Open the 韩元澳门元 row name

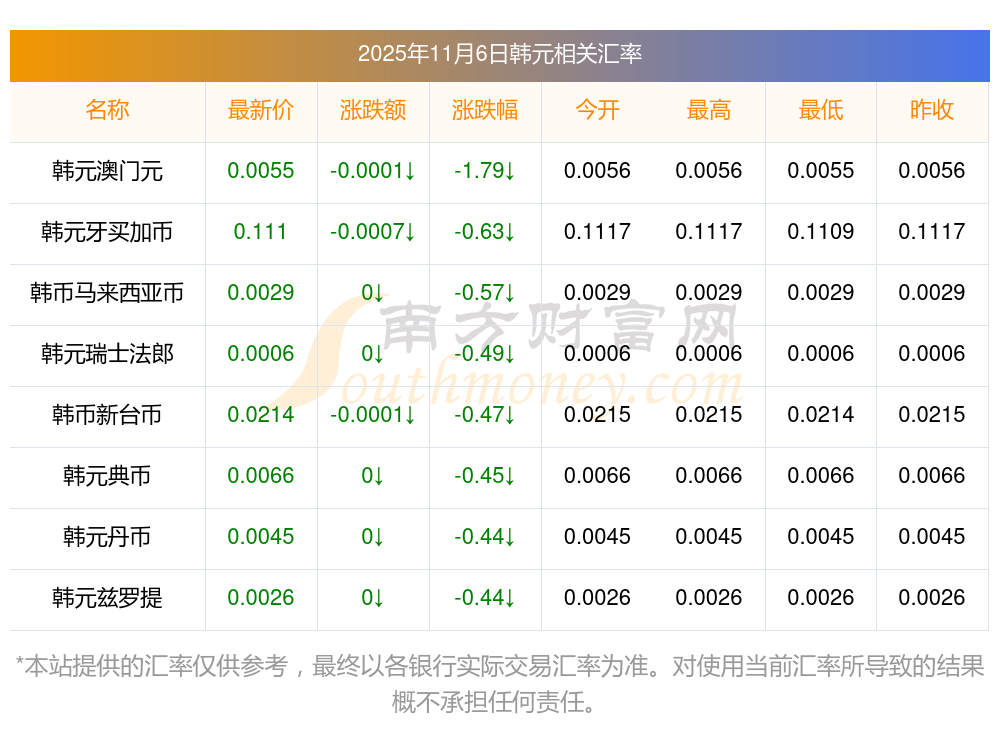107,171
